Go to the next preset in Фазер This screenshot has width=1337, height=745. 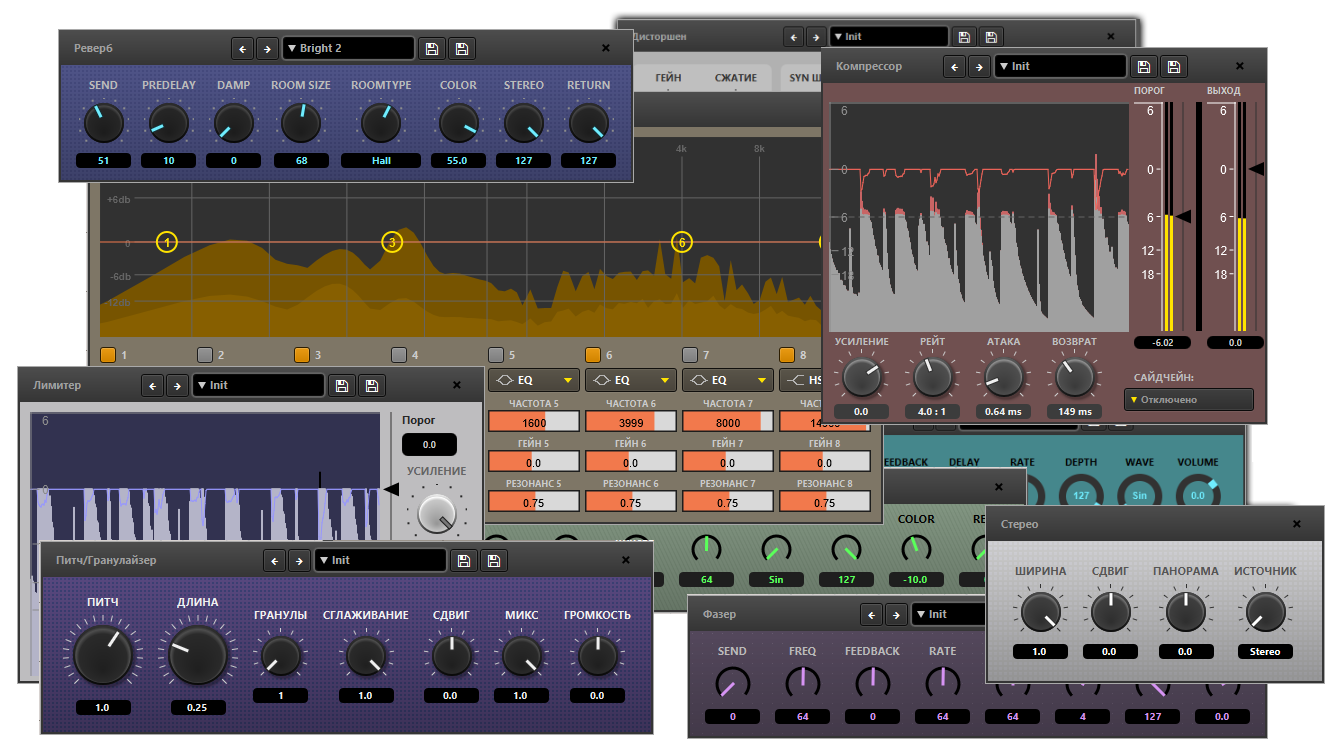click(895, 614)
